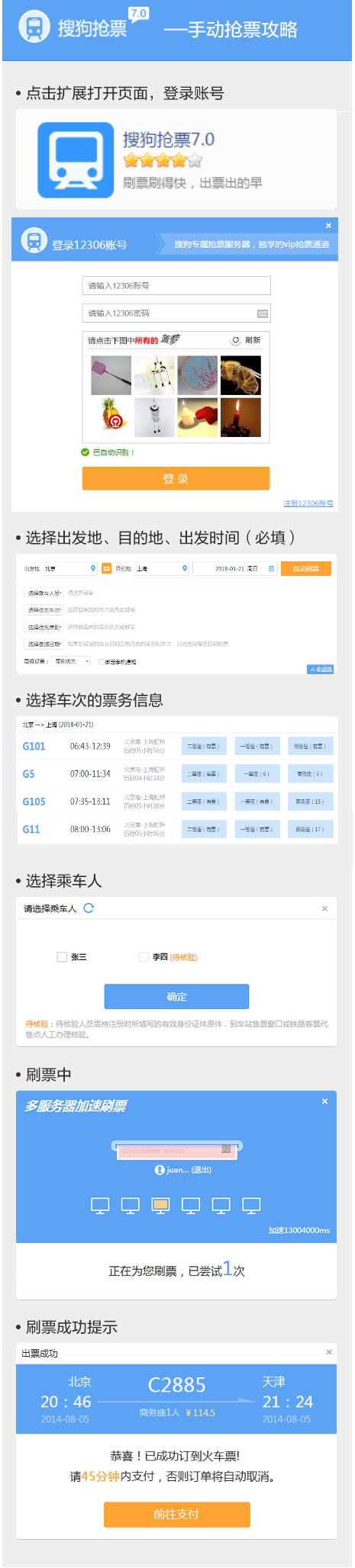This screenshot has width=355, height=1568.
Task: Select the first server monitor icon
Action: [x=100, y=1205]
